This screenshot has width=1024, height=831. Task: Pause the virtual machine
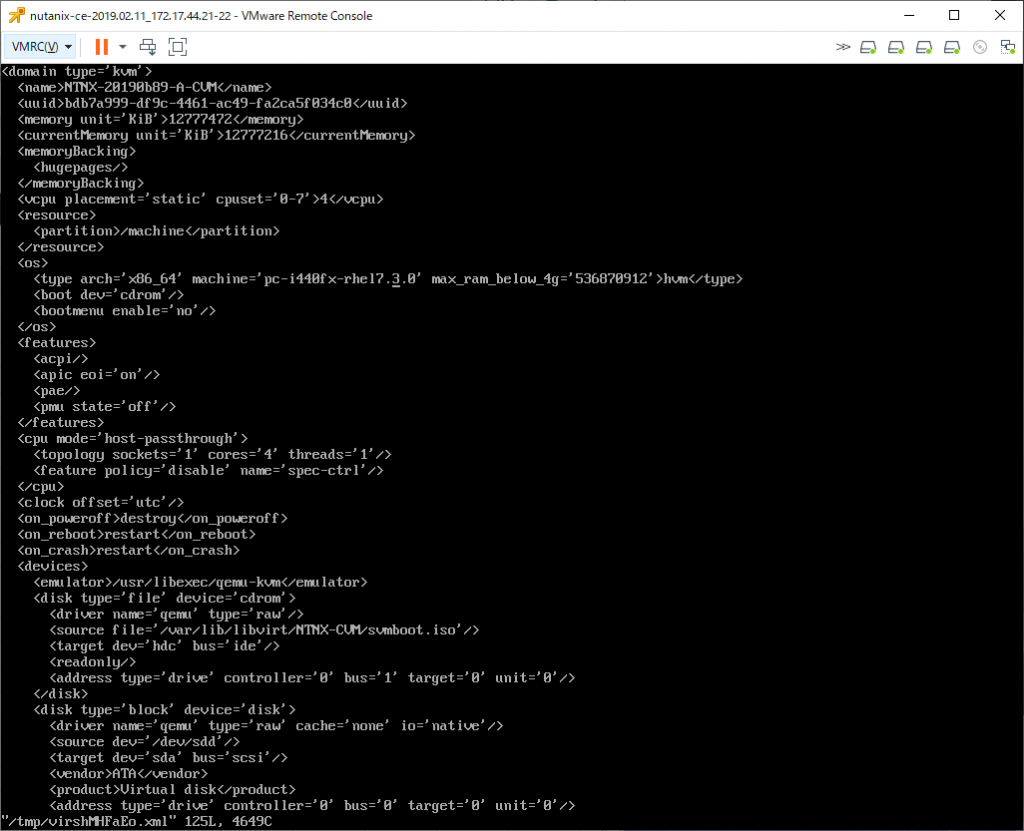pos(101,46)
